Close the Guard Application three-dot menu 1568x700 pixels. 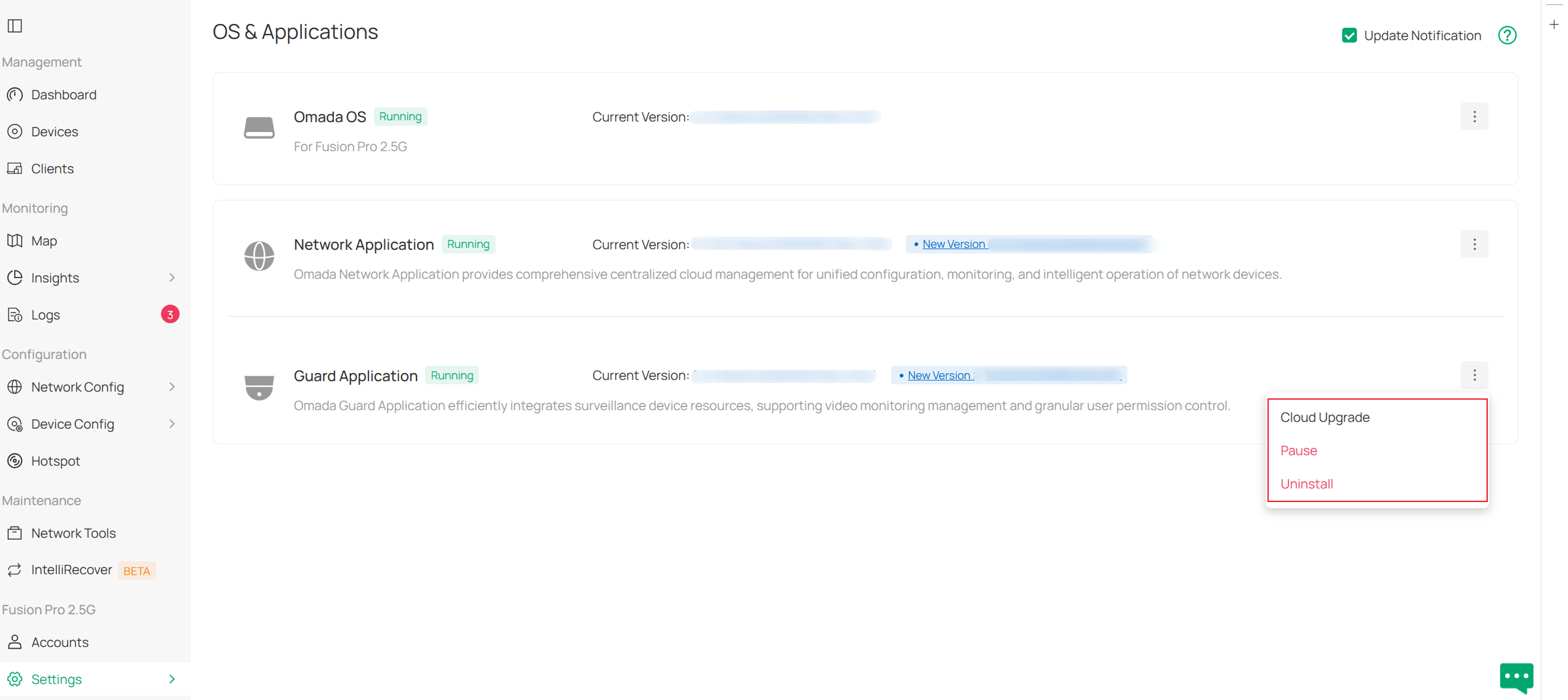(1474, 375)
